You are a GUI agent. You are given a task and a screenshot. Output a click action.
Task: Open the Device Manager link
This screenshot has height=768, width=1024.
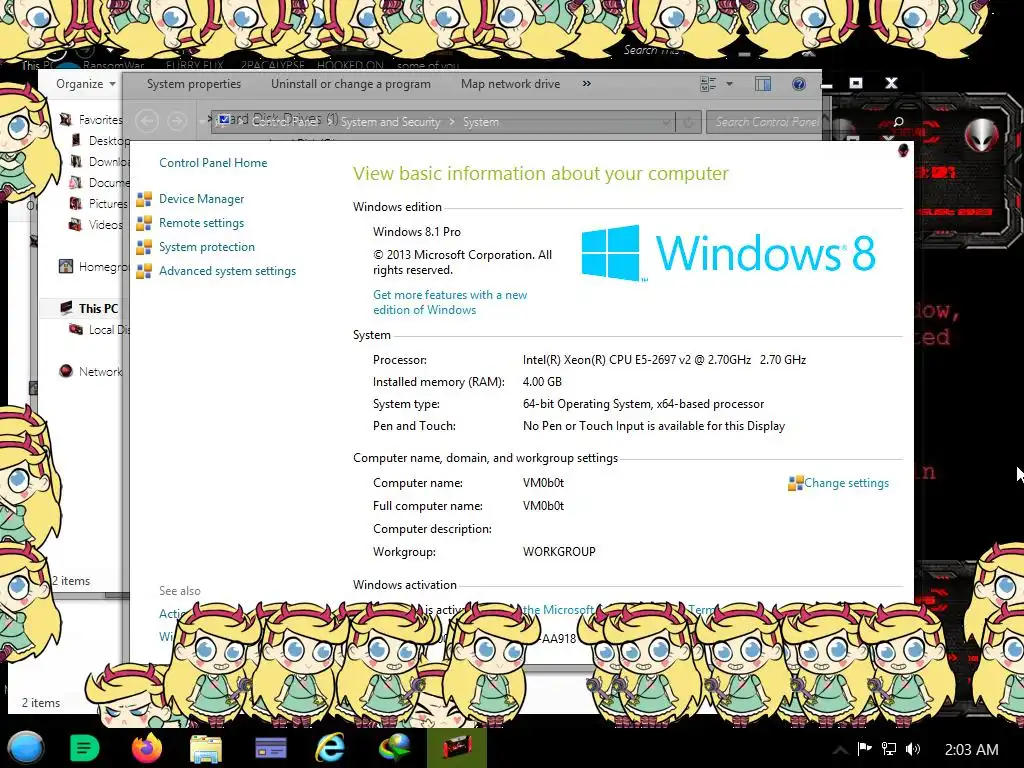pyautogui.click(x=201, y=199)
